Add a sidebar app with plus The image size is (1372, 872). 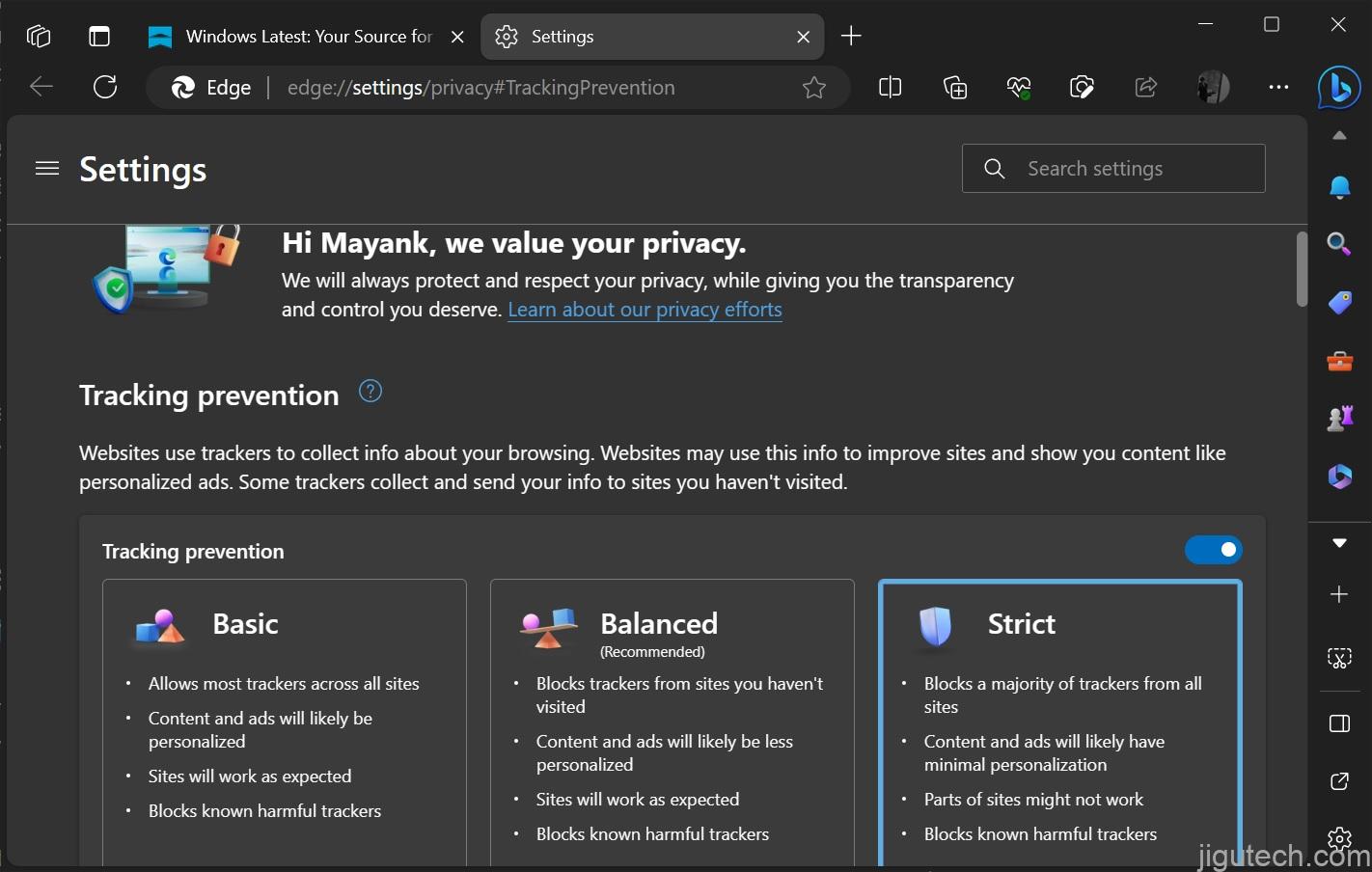[1339, 594]
